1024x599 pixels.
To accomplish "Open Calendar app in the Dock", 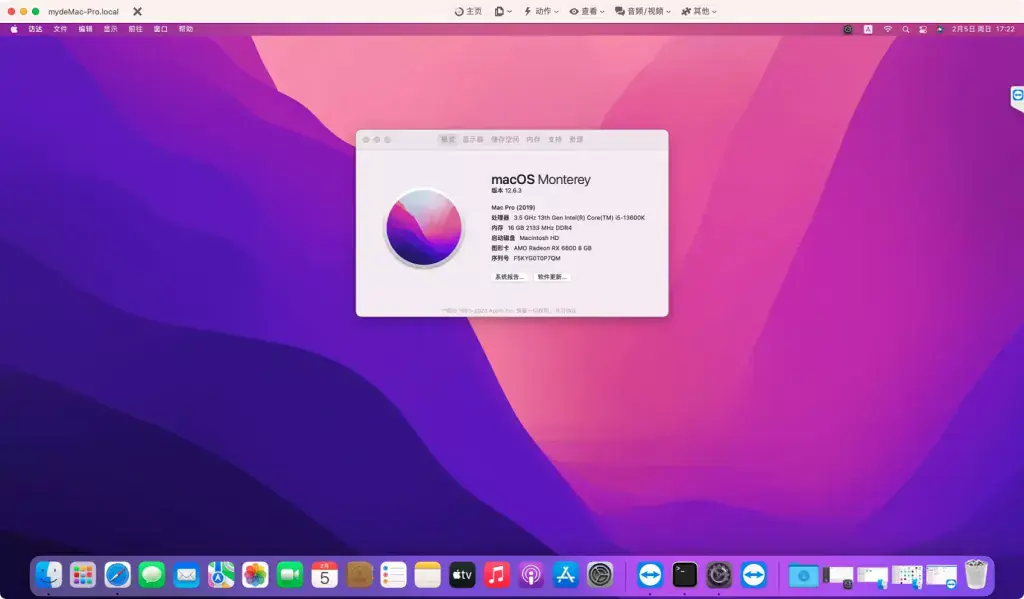I will tap(325, 575).
